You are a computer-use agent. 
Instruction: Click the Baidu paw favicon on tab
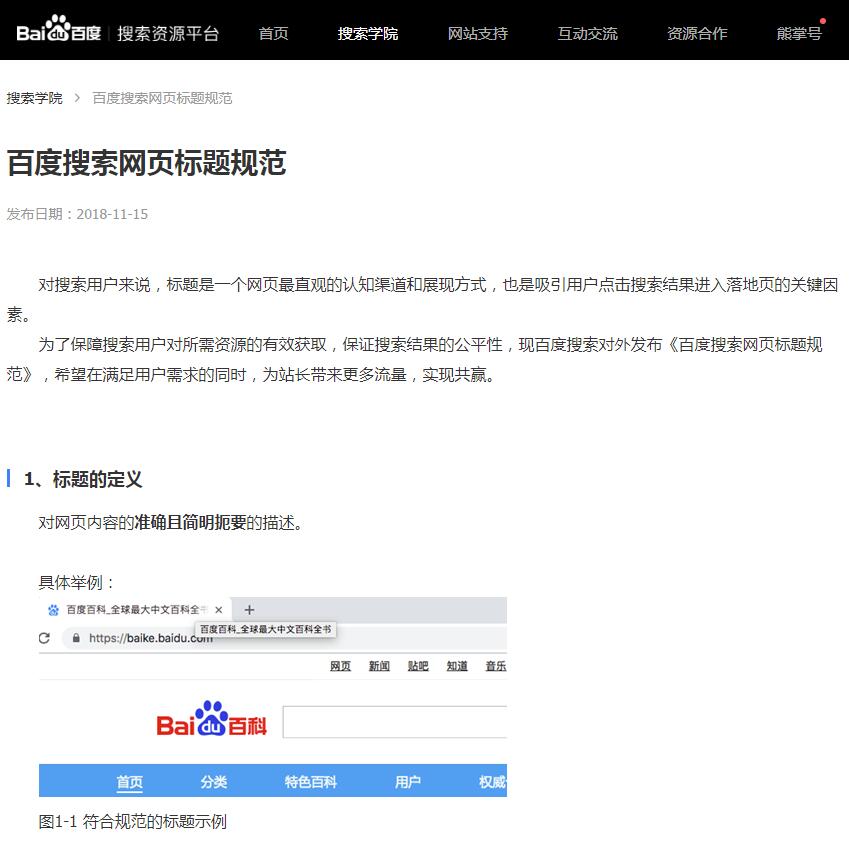coord(53,610)
